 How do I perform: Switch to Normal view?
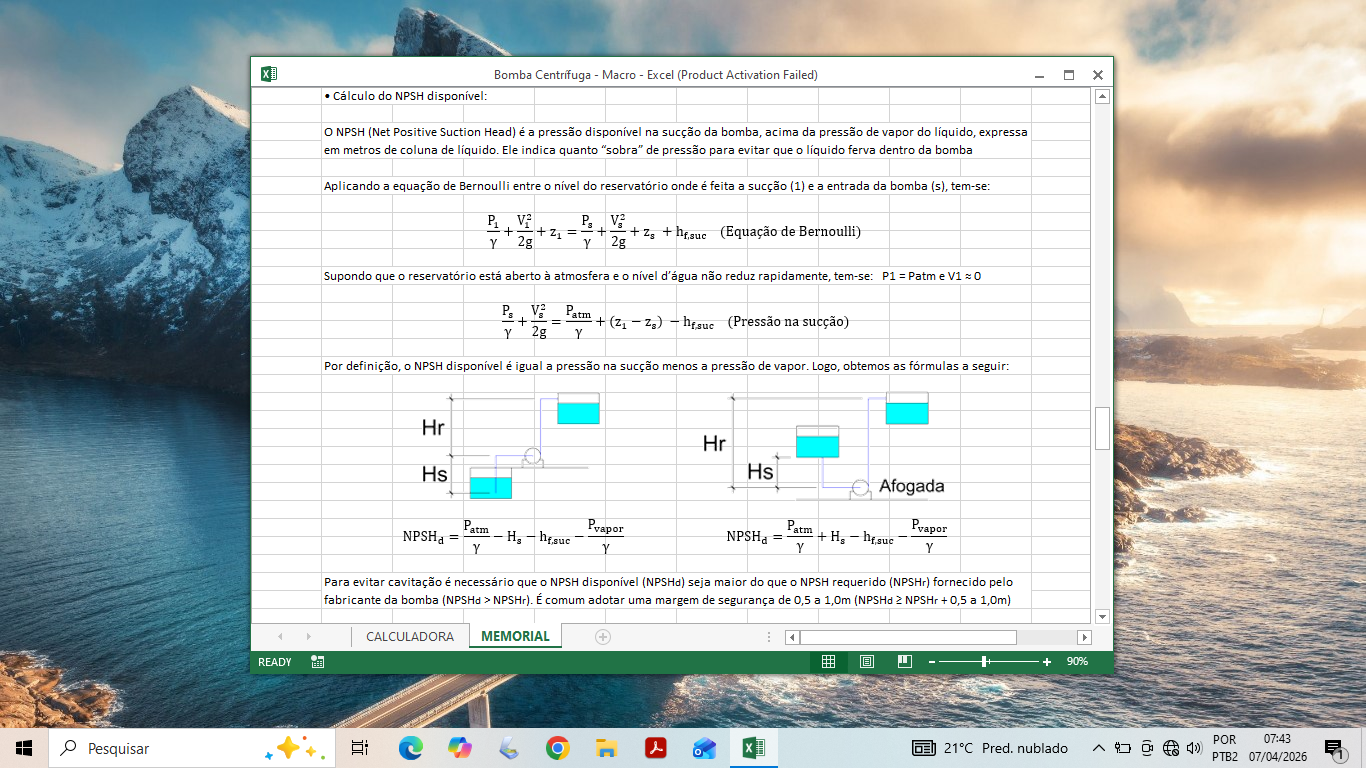point(828,662)
